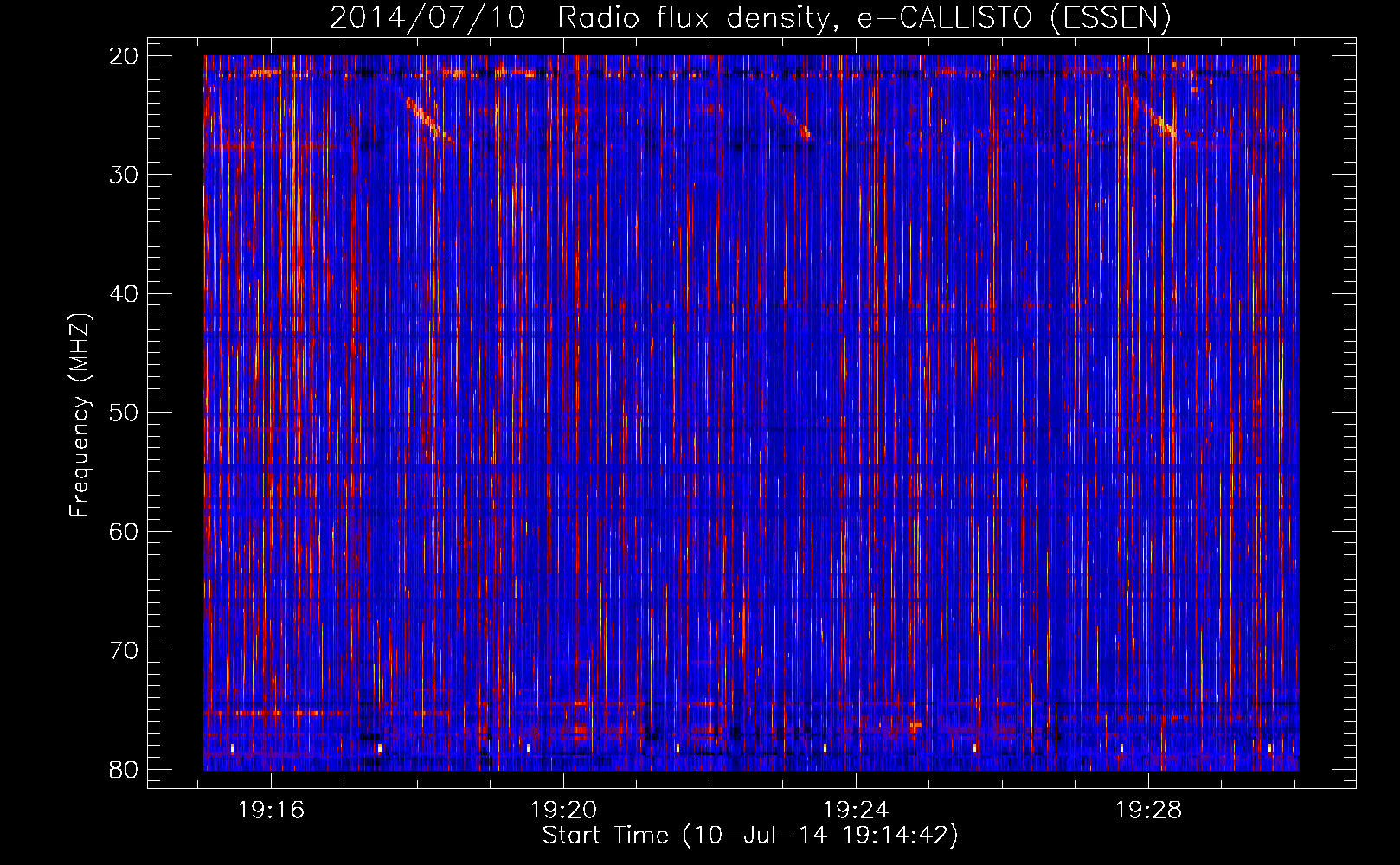Click the plot title 'Radio flux density, e-CALLISTO (ESSEN)'
This screenshot has height=865, width=1400.
863,17
